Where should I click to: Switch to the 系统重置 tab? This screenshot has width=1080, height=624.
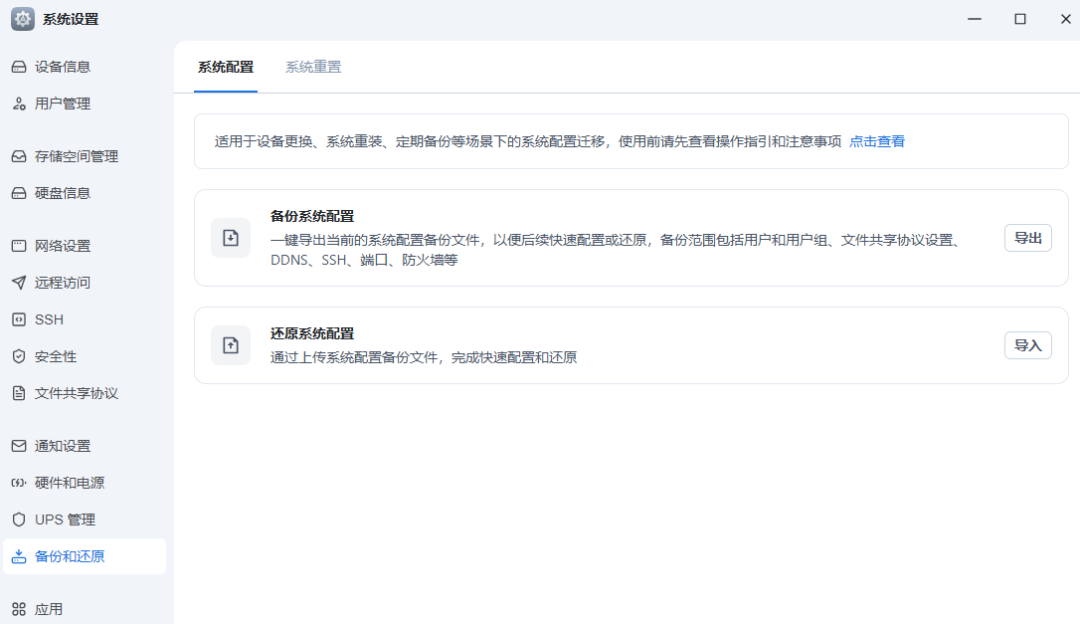pos(313,67)
